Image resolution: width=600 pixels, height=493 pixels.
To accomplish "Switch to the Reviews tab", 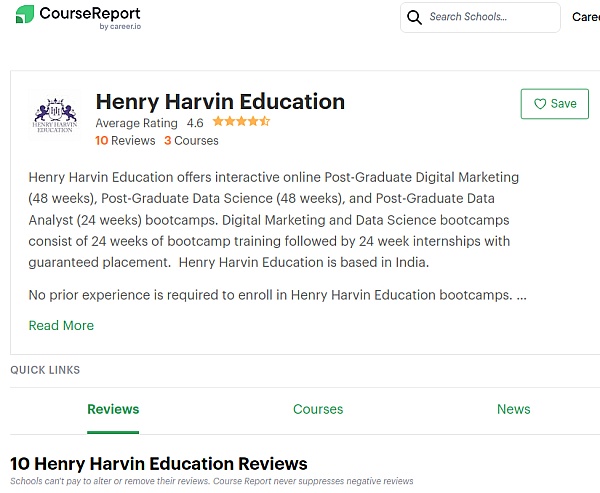I will (113, 409).
